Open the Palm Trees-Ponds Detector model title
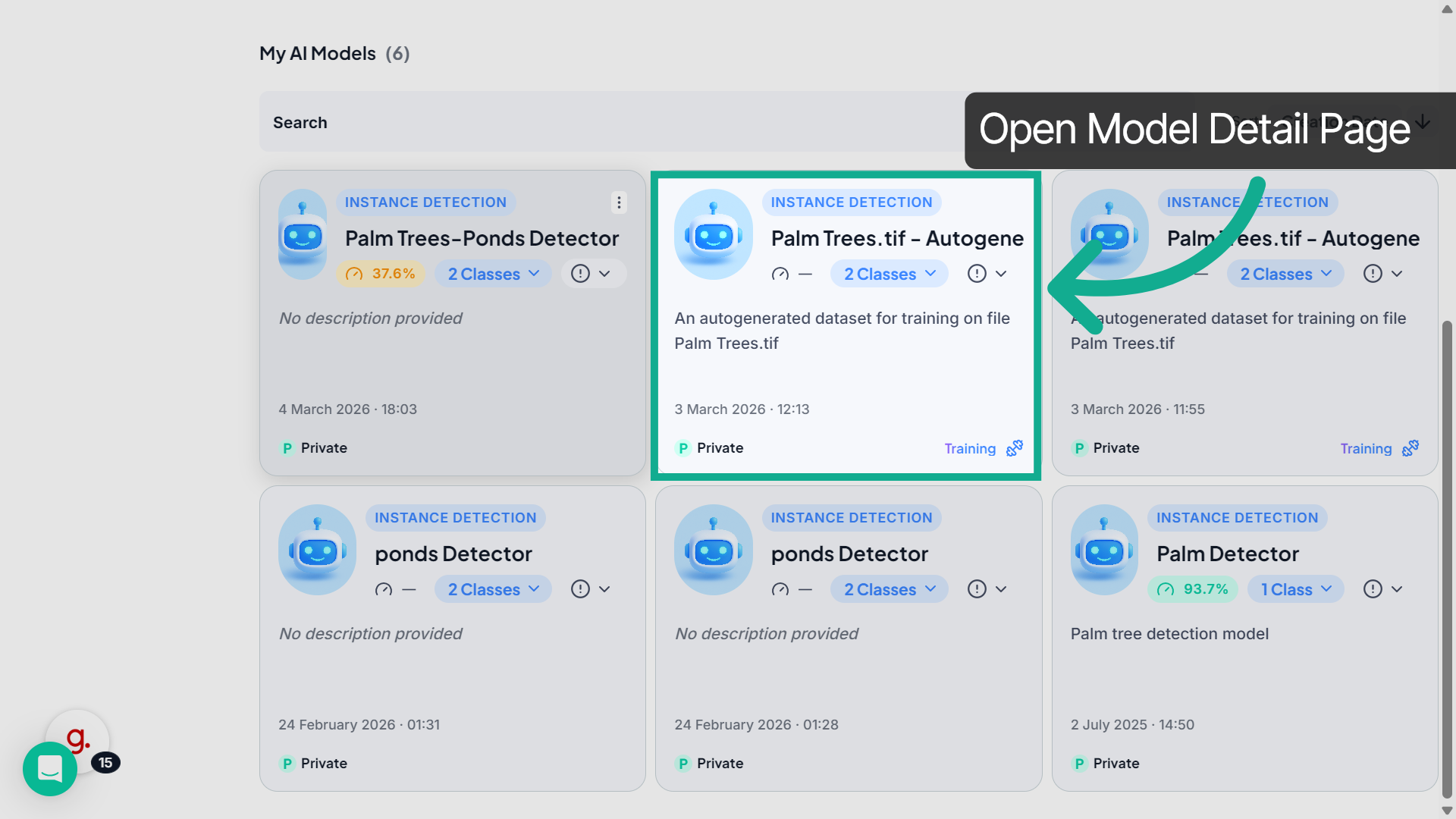The width and height of the screenshot is (1456, 819). 482,238
